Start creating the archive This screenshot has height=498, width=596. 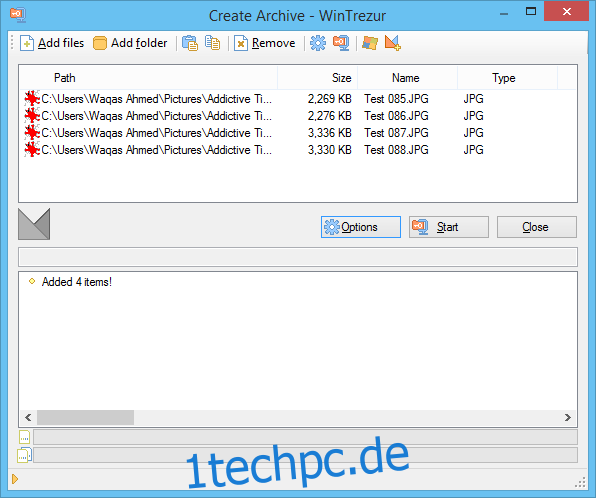(449, 227)
